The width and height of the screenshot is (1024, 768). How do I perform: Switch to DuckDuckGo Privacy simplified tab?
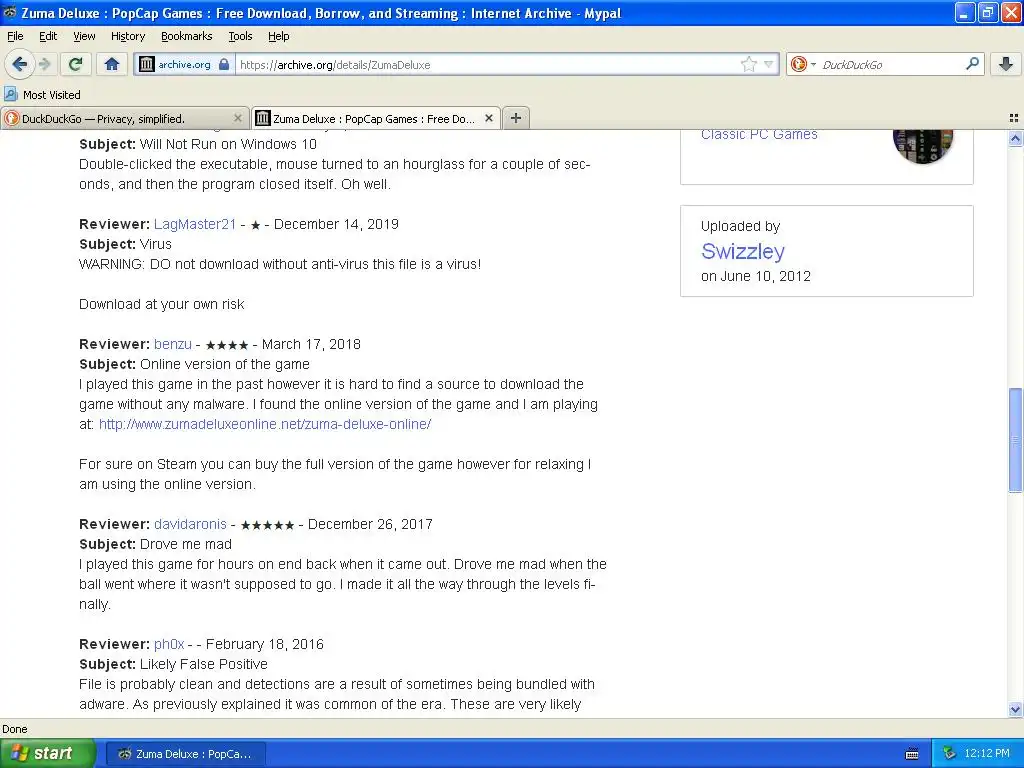pos(125,118)
